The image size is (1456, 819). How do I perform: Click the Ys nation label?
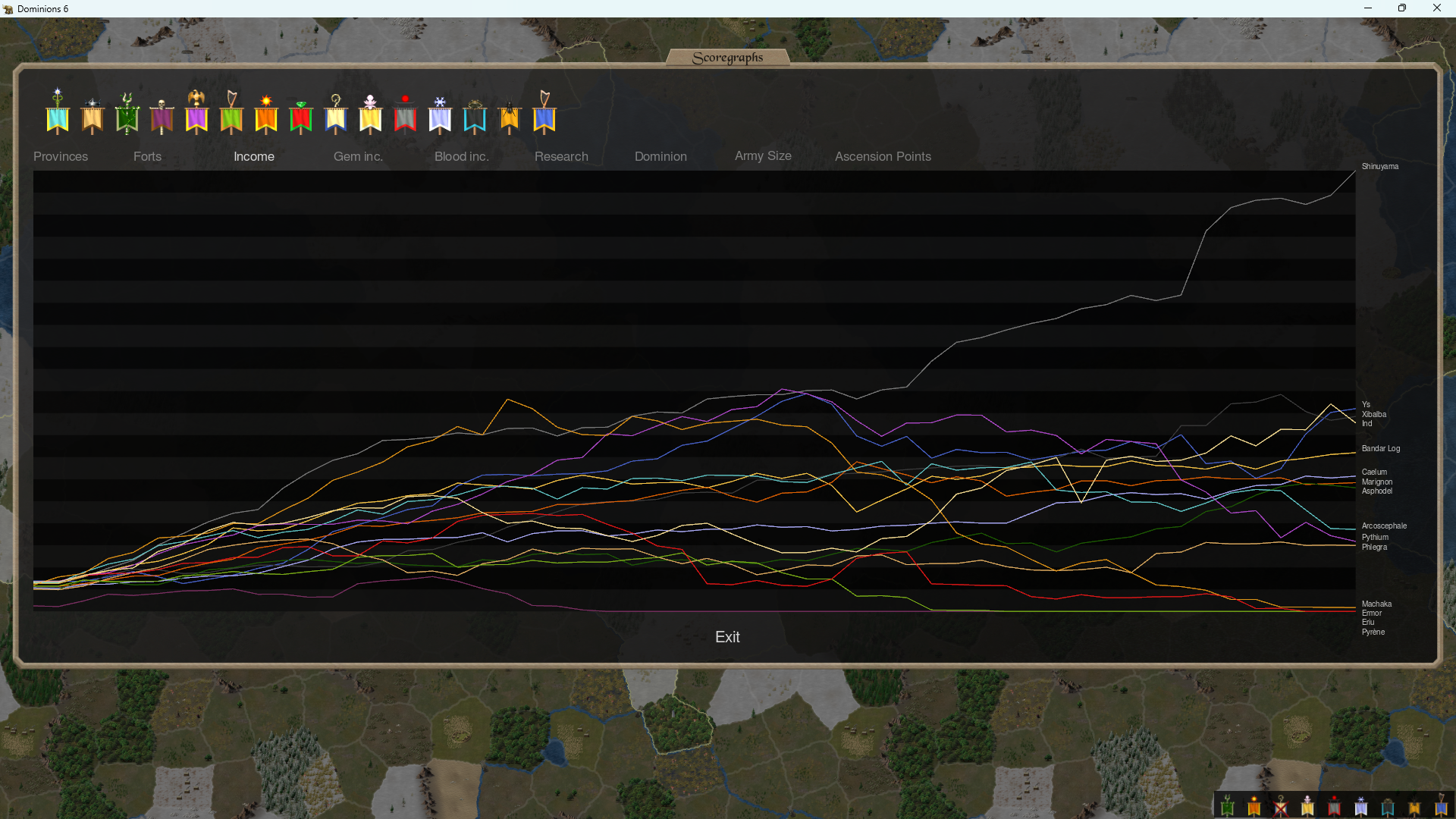point(1366,405)
